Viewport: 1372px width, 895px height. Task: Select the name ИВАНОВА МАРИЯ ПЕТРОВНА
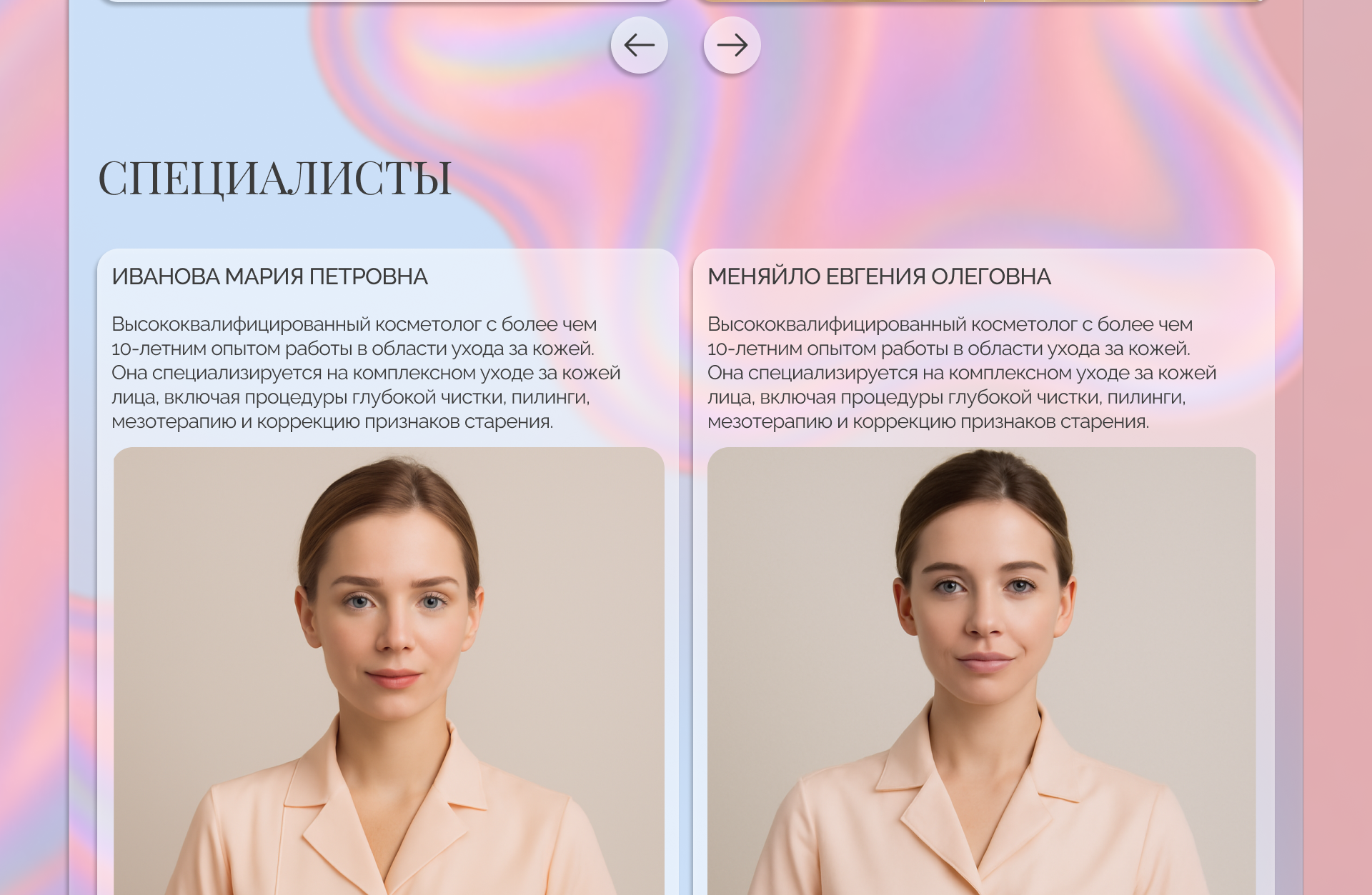point(269,276)
